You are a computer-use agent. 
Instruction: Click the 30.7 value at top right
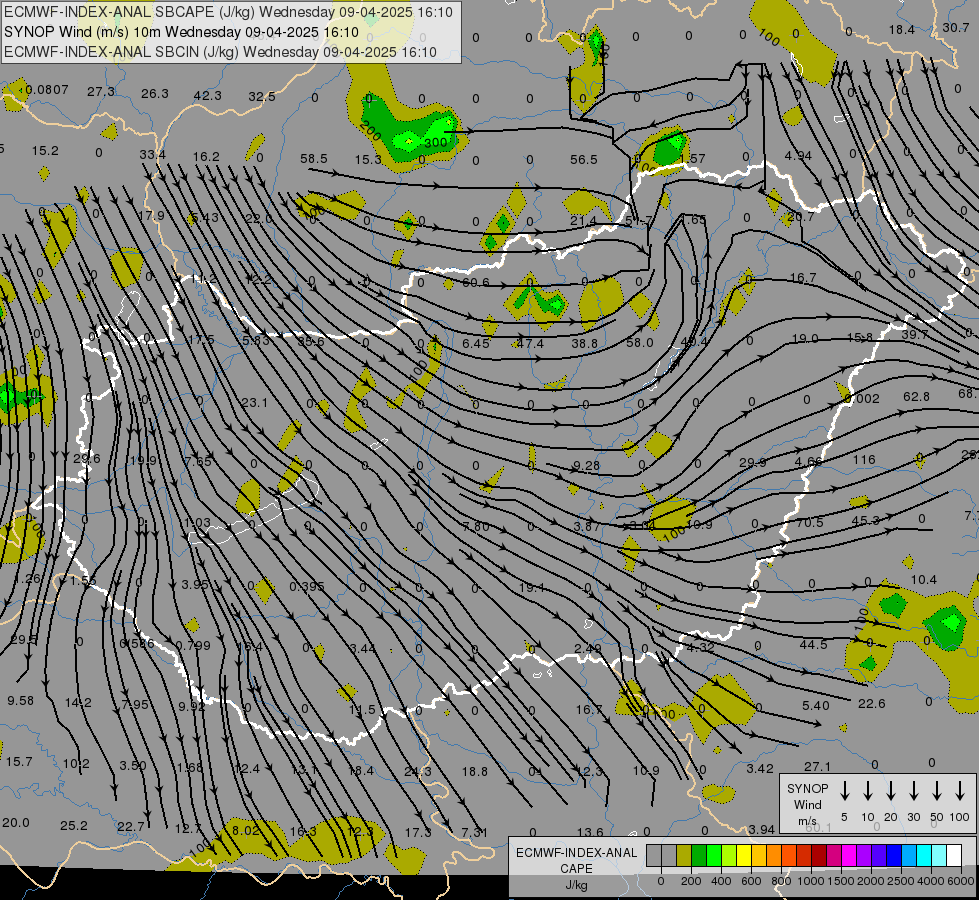coord(956,27)
